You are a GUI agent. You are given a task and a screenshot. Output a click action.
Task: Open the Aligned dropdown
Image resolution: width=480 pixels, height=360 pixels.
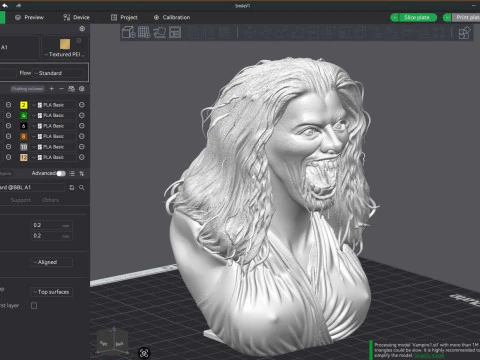coord(52,262)
